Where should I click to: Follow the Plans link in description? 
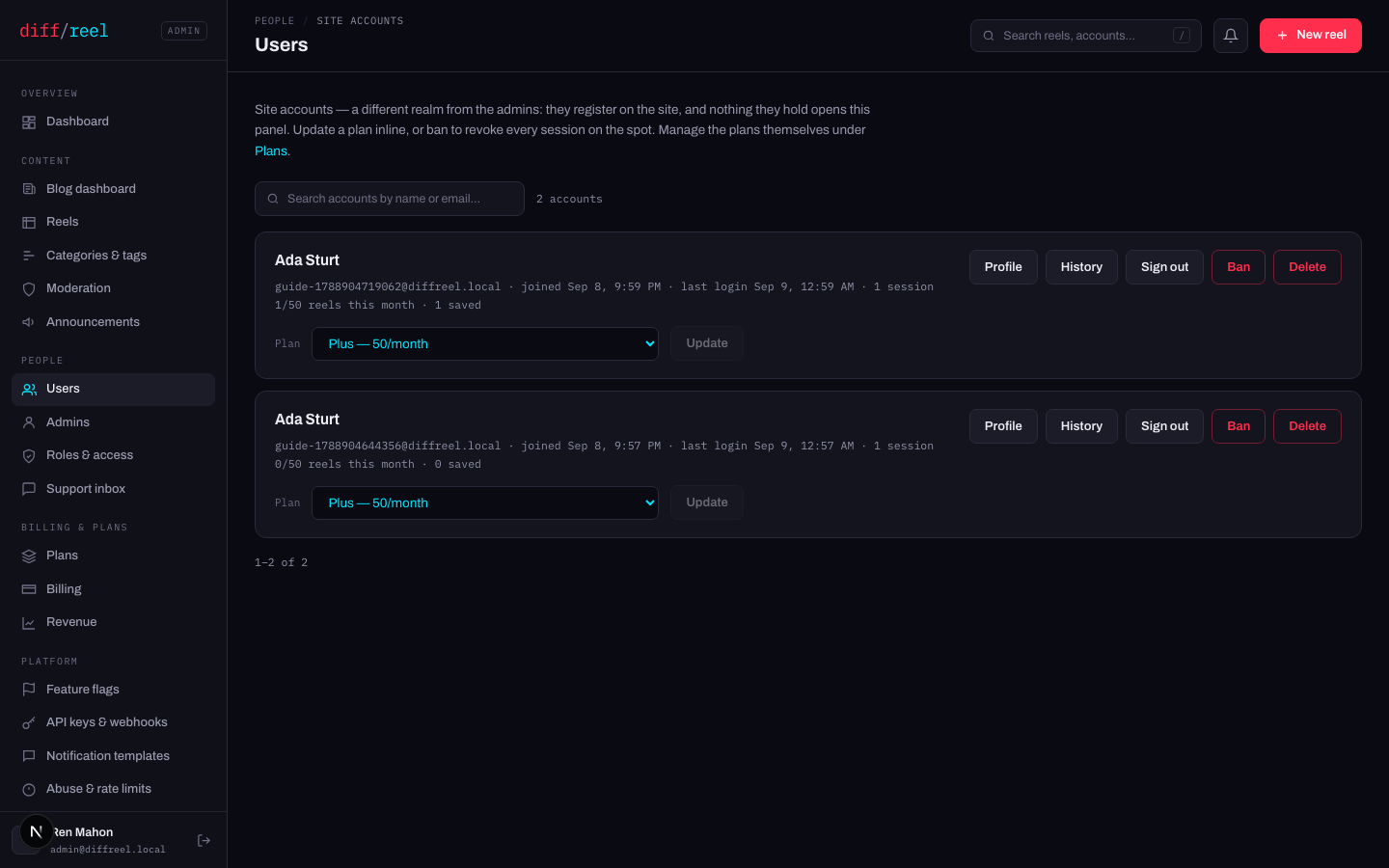[272, 151]
